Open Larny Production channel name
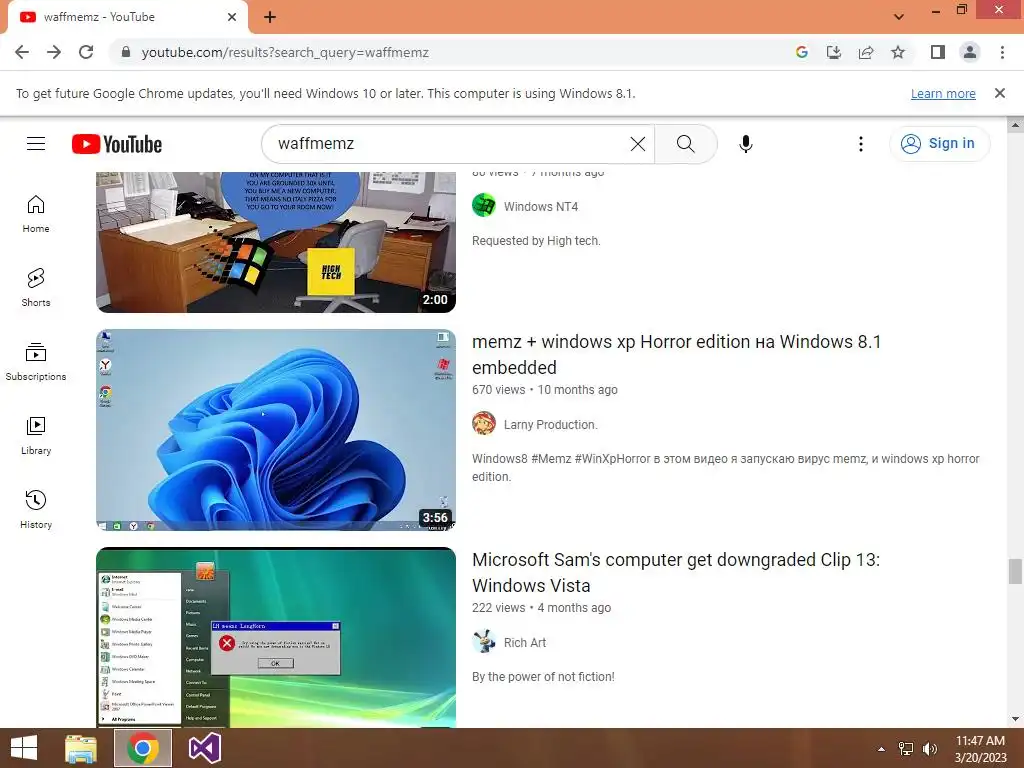1024x768 pixels. pos(551,425)
